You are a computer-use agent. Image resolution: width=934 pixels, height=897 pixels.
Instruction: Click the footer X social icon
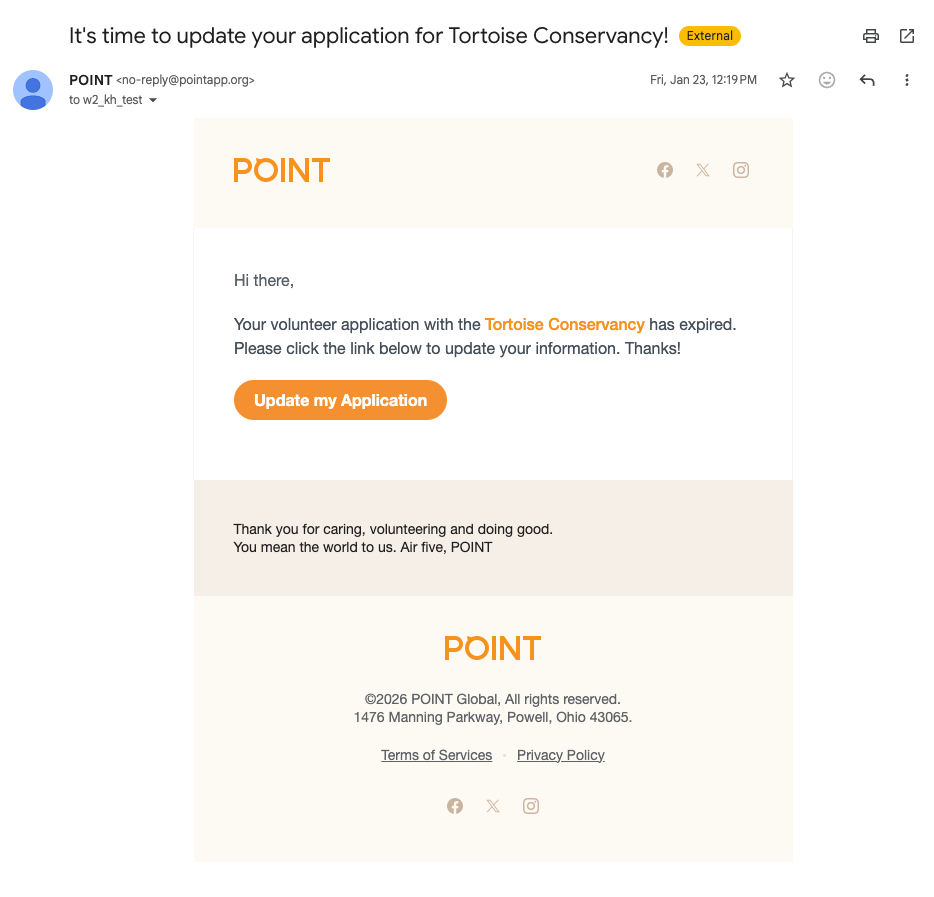(x=493, y=806)
